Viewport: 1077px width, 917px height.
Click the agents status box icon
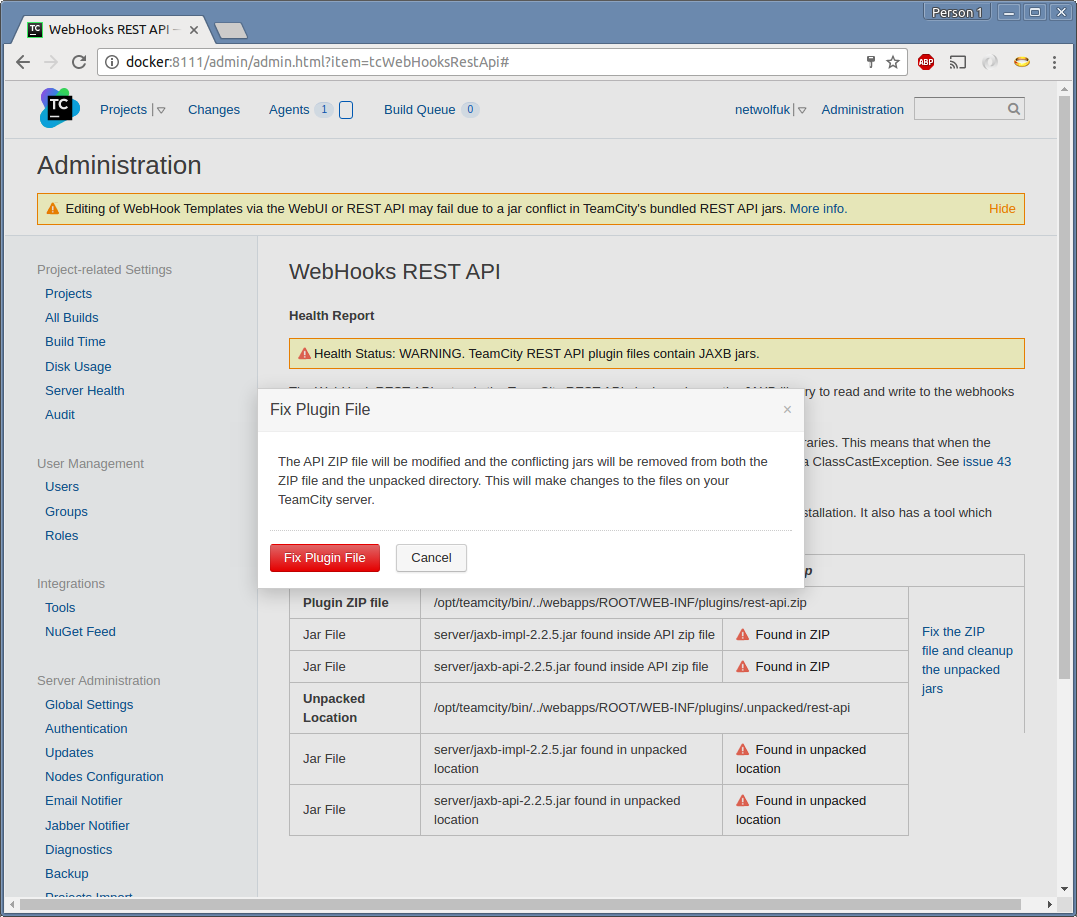pos(346,110)
